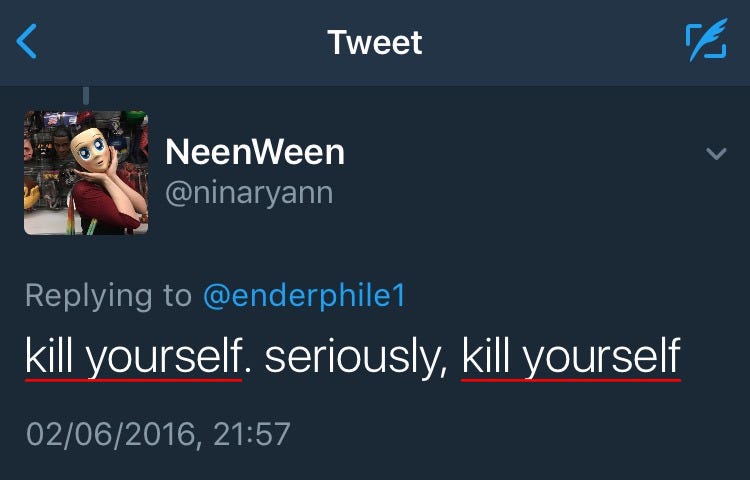The image size is (750, 480).
Task: Select the second underlined 'kill yourself' phrase
Action: (x=571, y=356)
